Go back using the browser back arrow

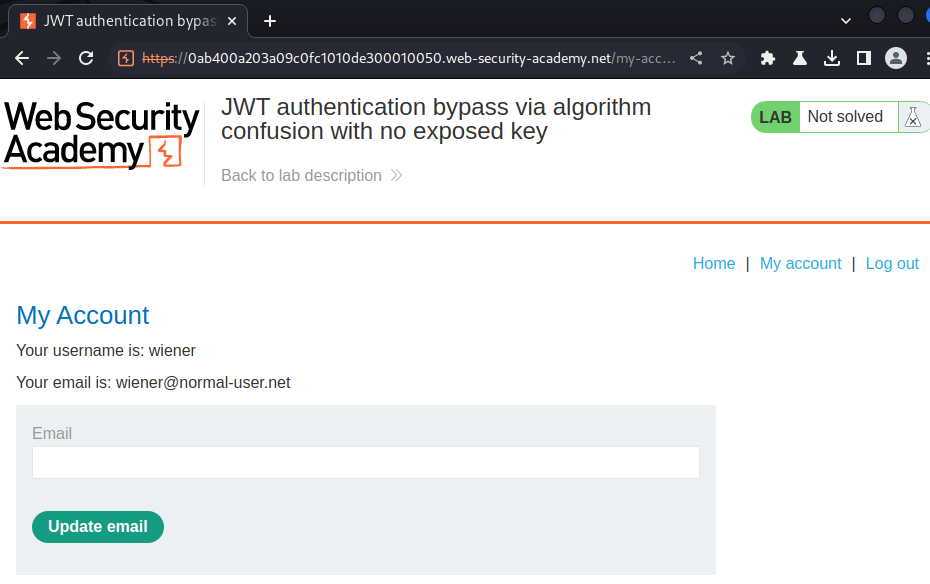22,58
